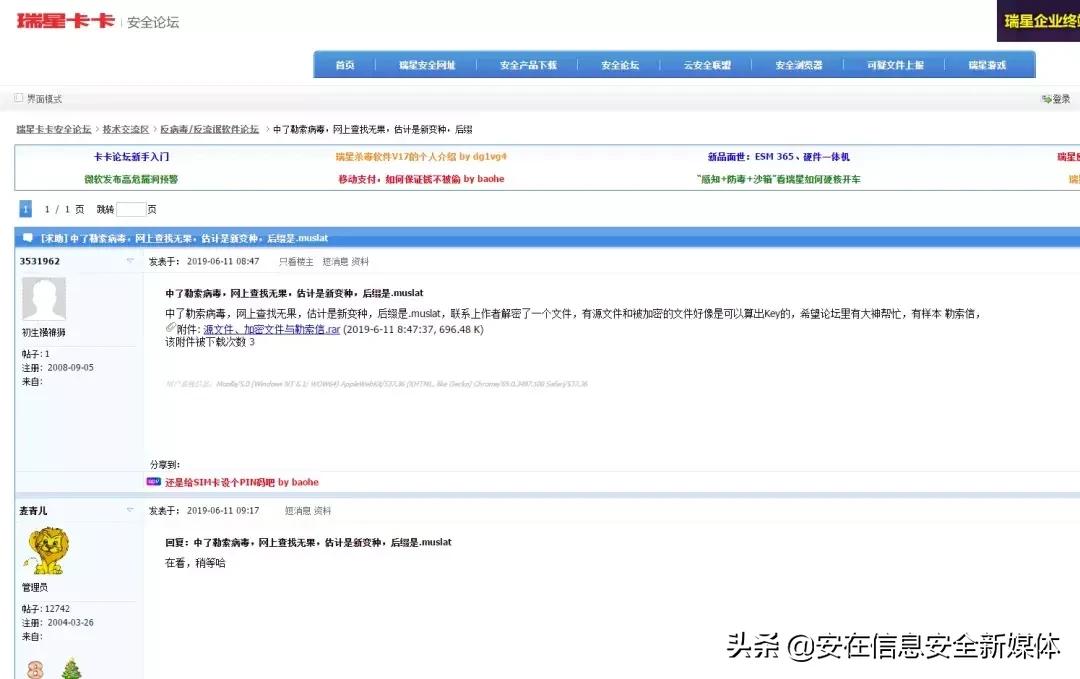Click the speech-bubble icon on the thread title bar

tap(27, 238)
